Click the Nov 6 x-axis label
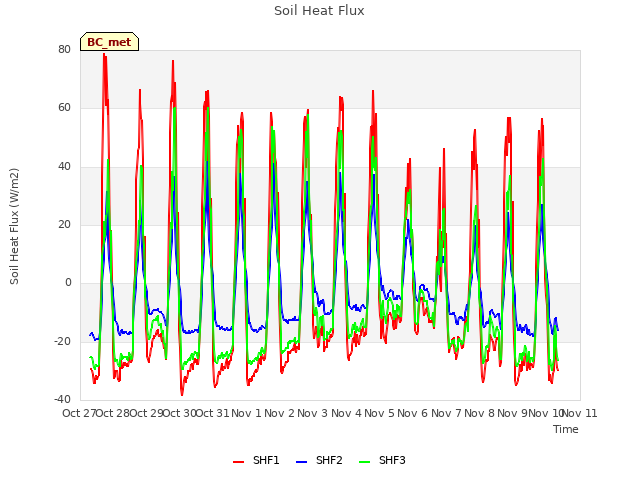This screenshot has height=480, width=640. coord(413,413)
